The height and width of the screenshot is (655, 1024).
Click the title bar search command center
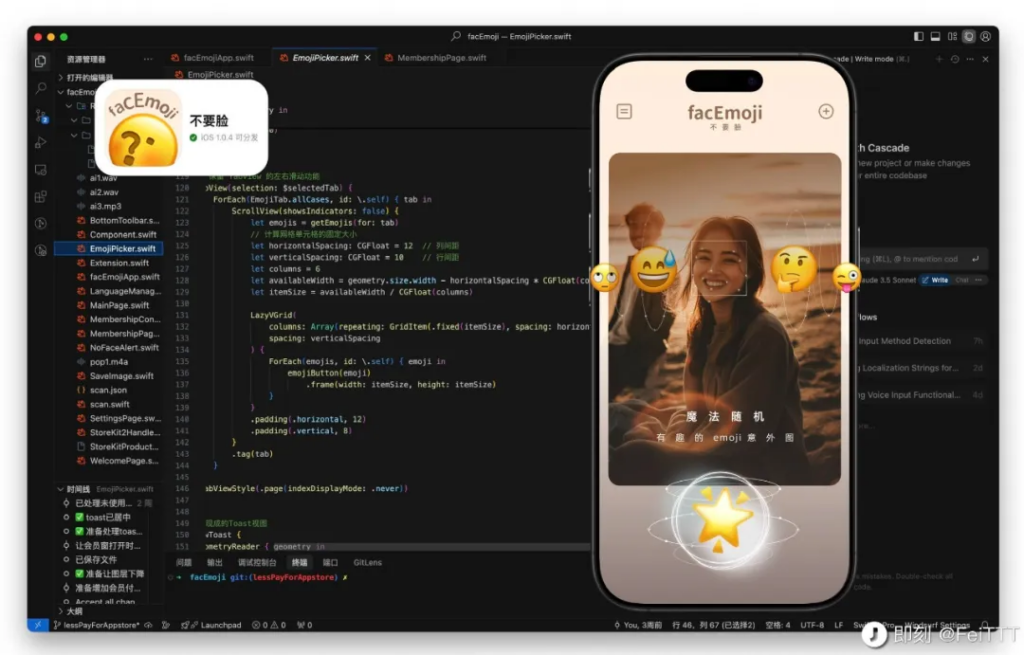tap(511, 37)
